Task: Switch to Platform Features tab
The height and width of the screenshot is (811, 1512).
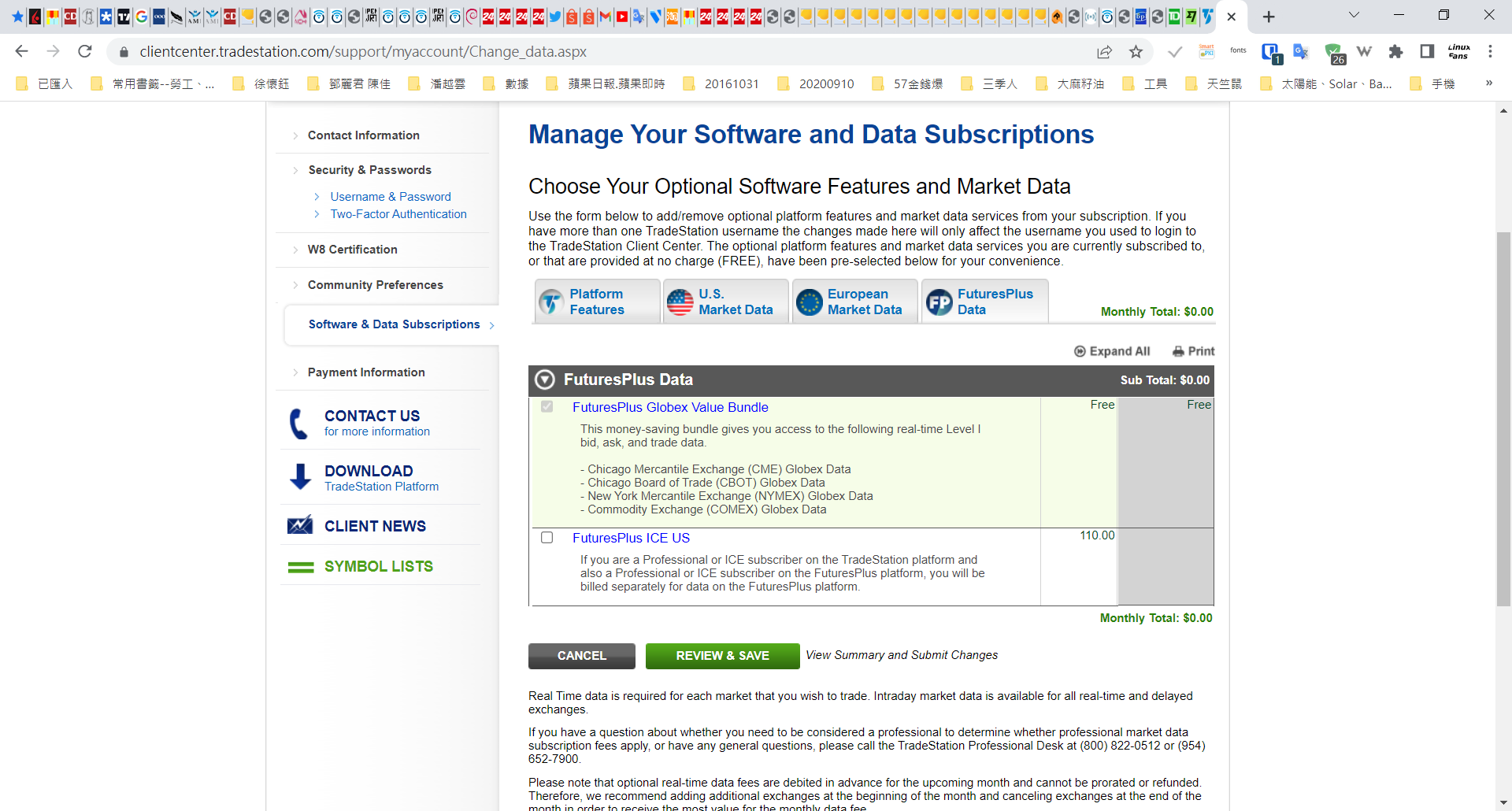Action: pyautogui.click(x=598, y=302)
